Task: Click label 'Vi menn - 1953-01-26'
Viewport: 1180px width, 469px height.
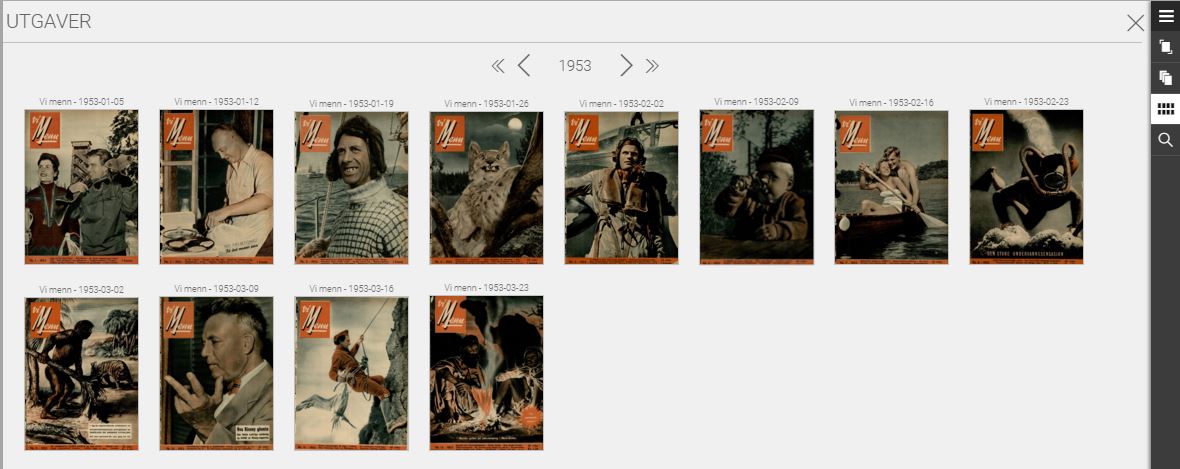Action: point(486,104)
